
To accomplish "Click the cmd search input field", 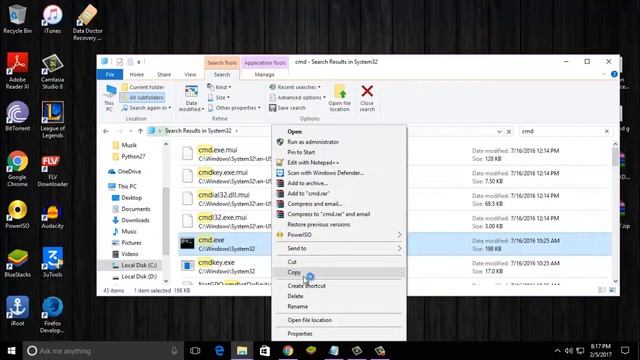I will tap(562, 131).
